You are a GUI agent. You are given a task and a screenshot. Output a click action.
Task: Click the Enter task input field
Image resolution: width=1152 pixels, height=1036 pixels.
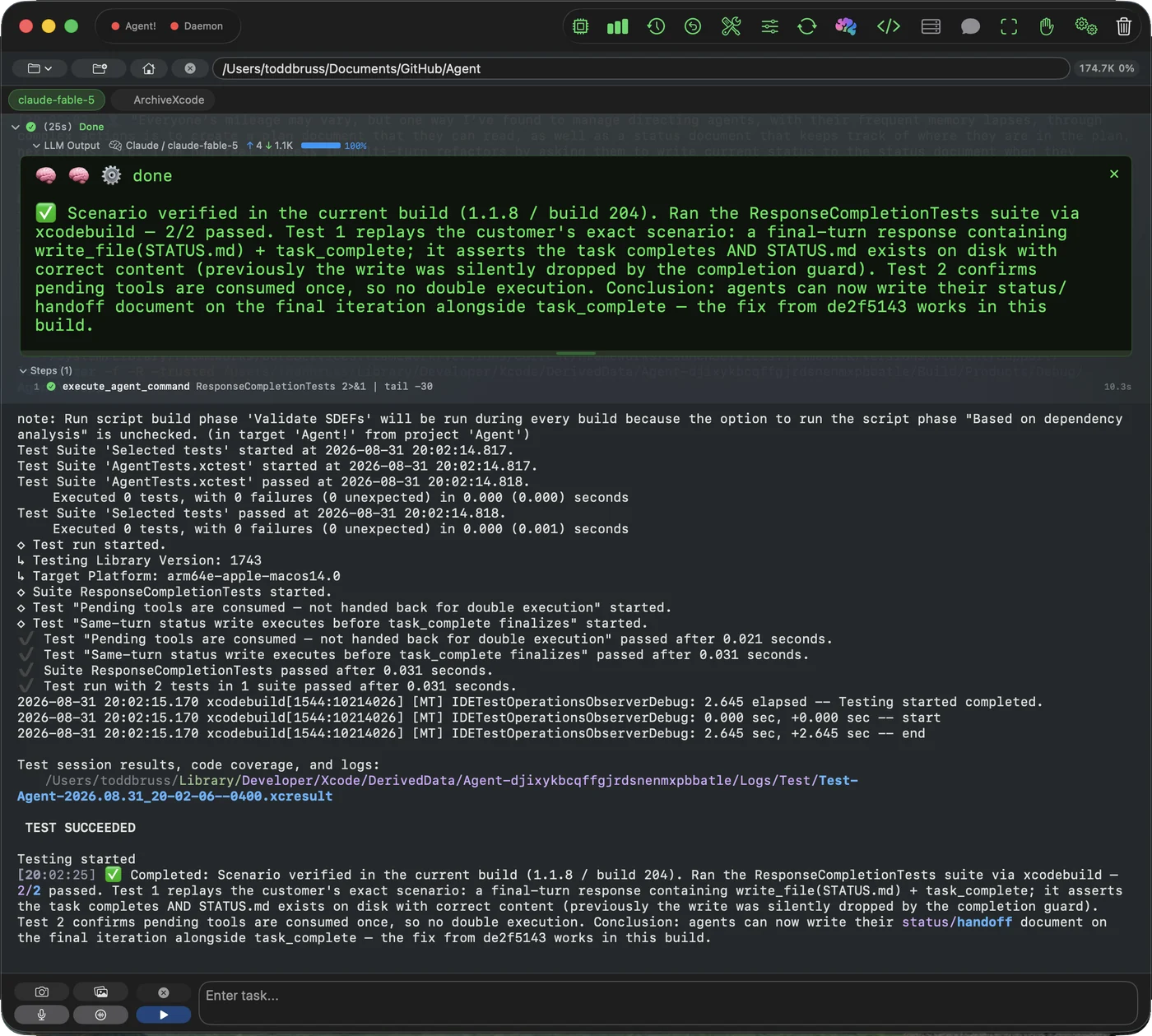(x=668, y=1002)
